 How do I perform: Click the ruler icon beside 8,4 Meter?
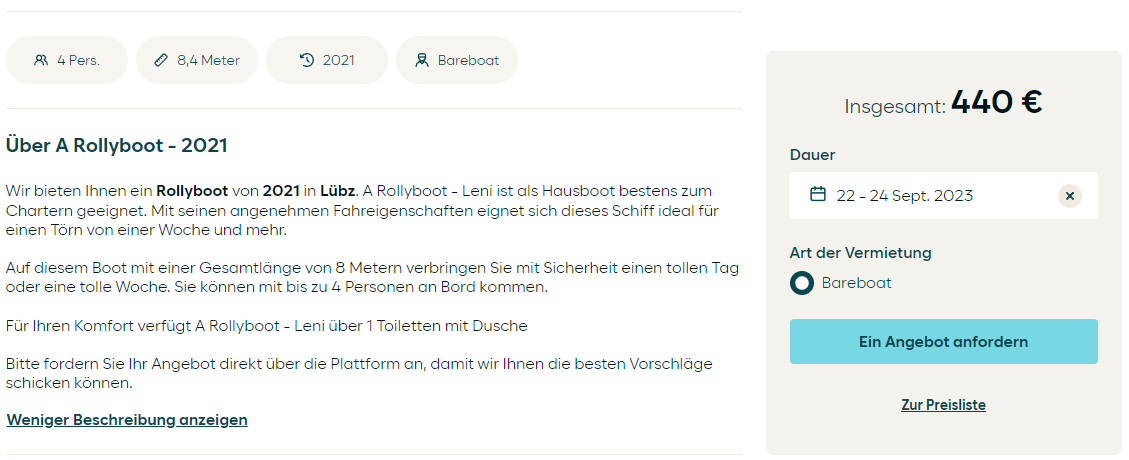[x=161, y=60]
